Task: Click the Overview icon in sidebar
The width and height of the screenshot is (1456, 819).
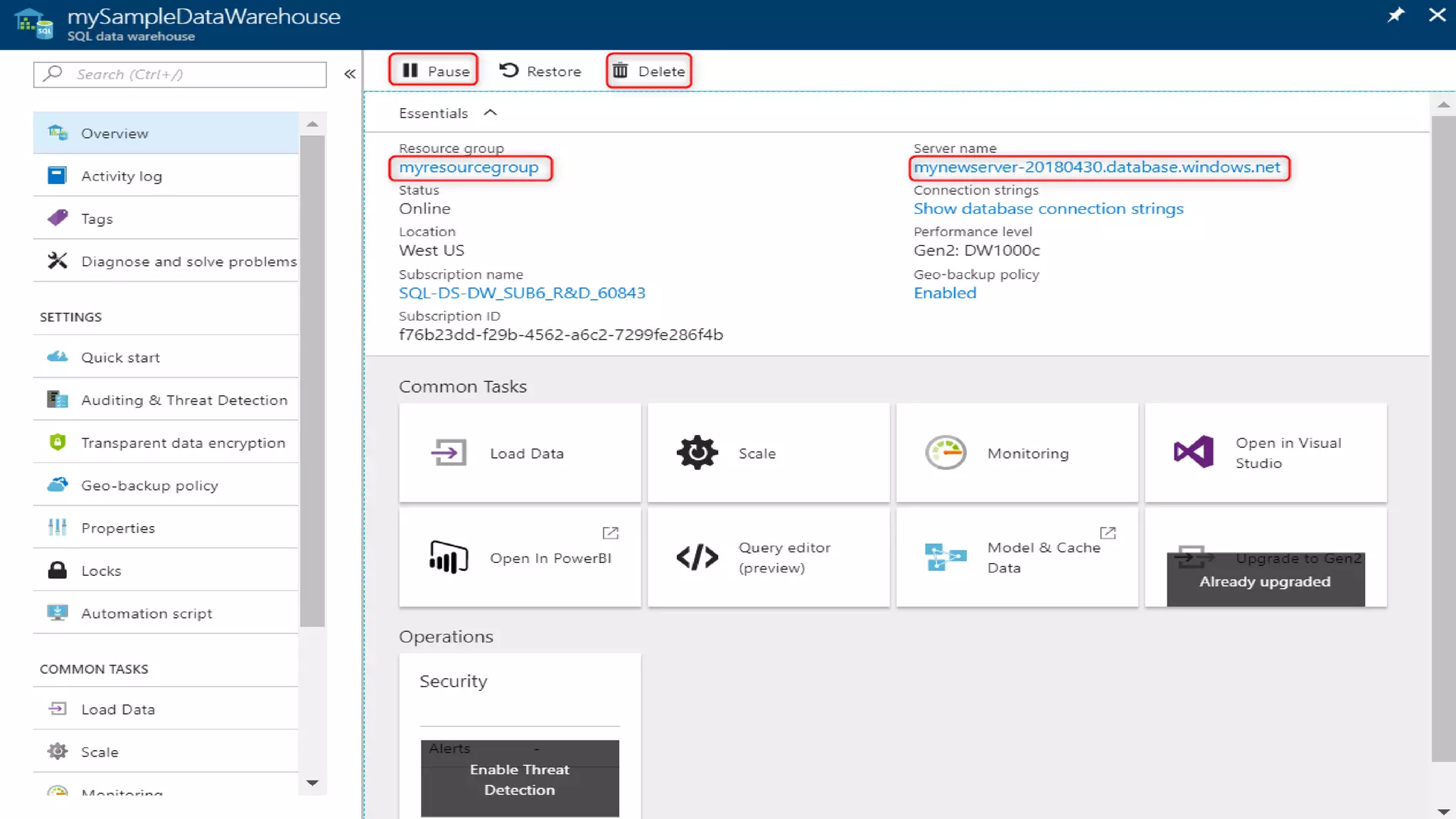Action: (58, 132)
